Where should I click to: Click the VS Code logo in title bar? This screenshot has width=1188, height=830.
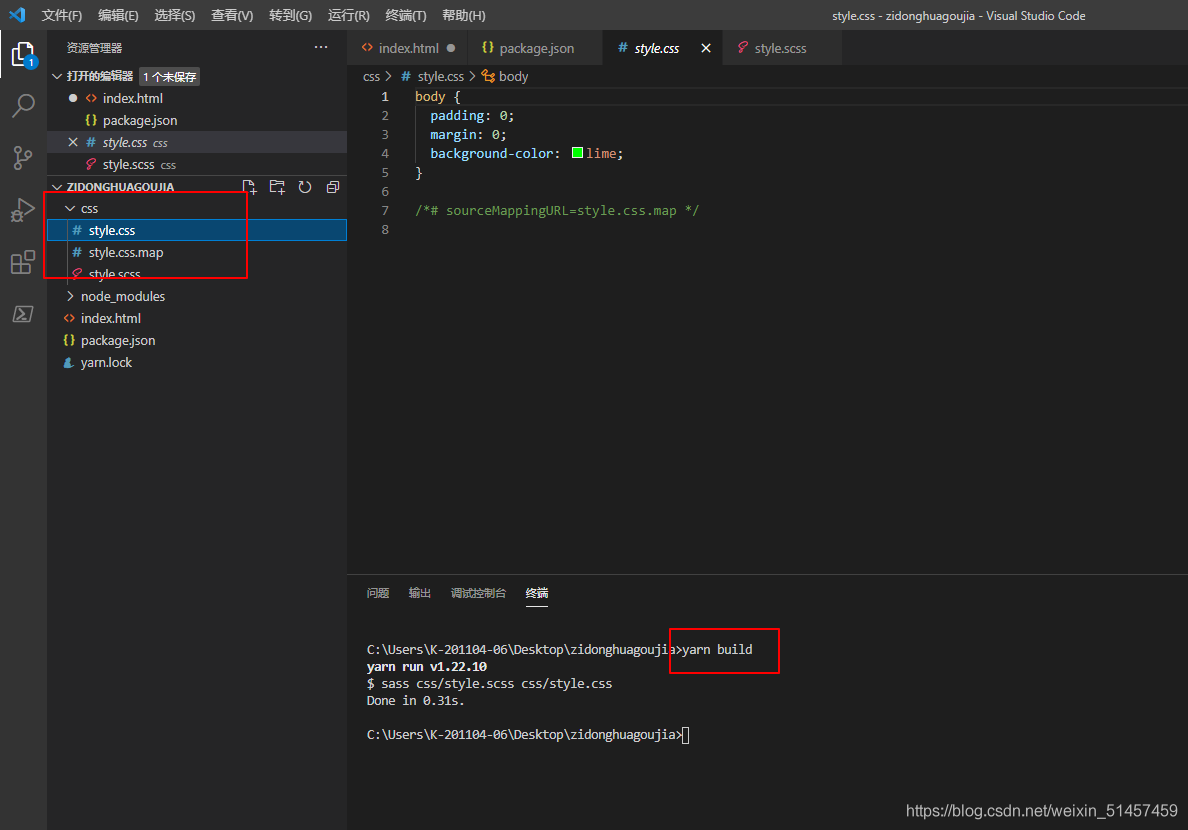[x=17, y=14]
